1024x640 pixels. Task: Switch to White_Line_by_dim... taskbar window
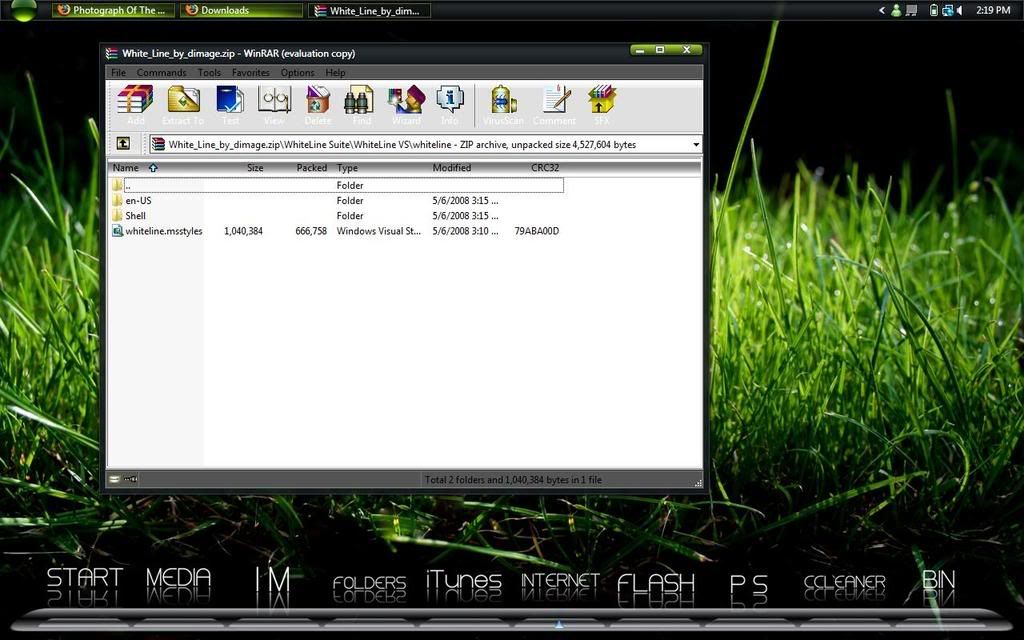[x=369, y=10]
